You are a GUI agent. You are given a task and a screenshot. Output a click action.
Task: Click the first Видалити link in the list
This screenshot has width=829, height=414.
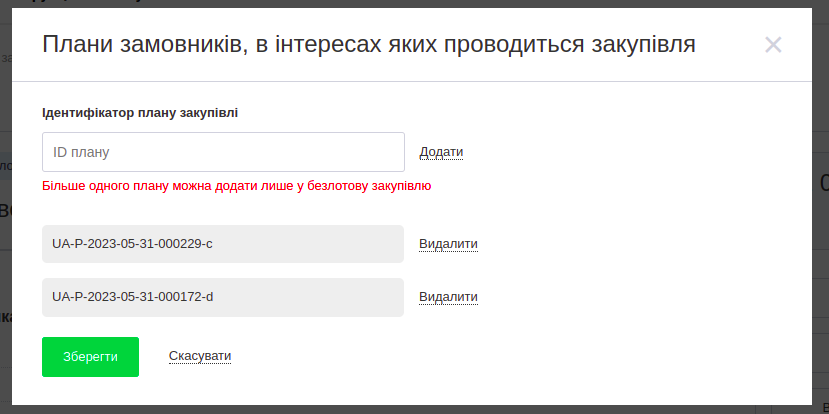click(x=448, y=244)
